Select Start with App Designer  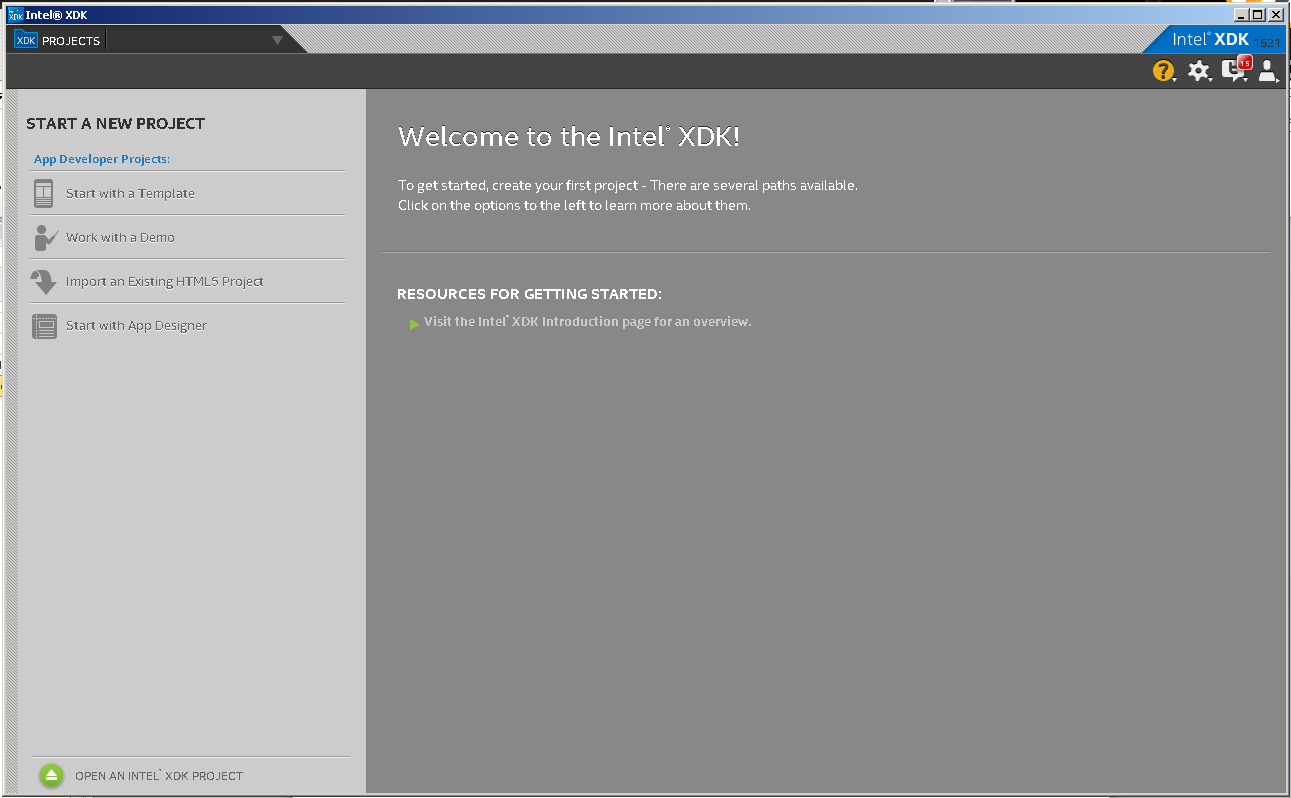tap(188, 325)
